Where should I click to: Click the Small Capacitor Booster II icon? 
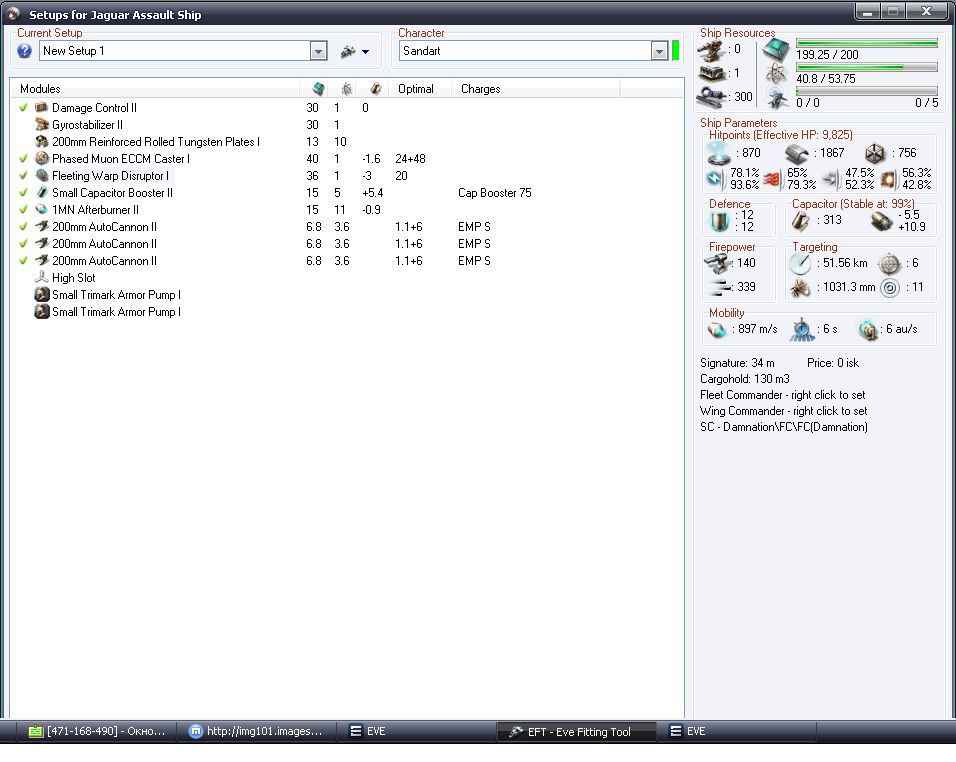coord(41,193)
